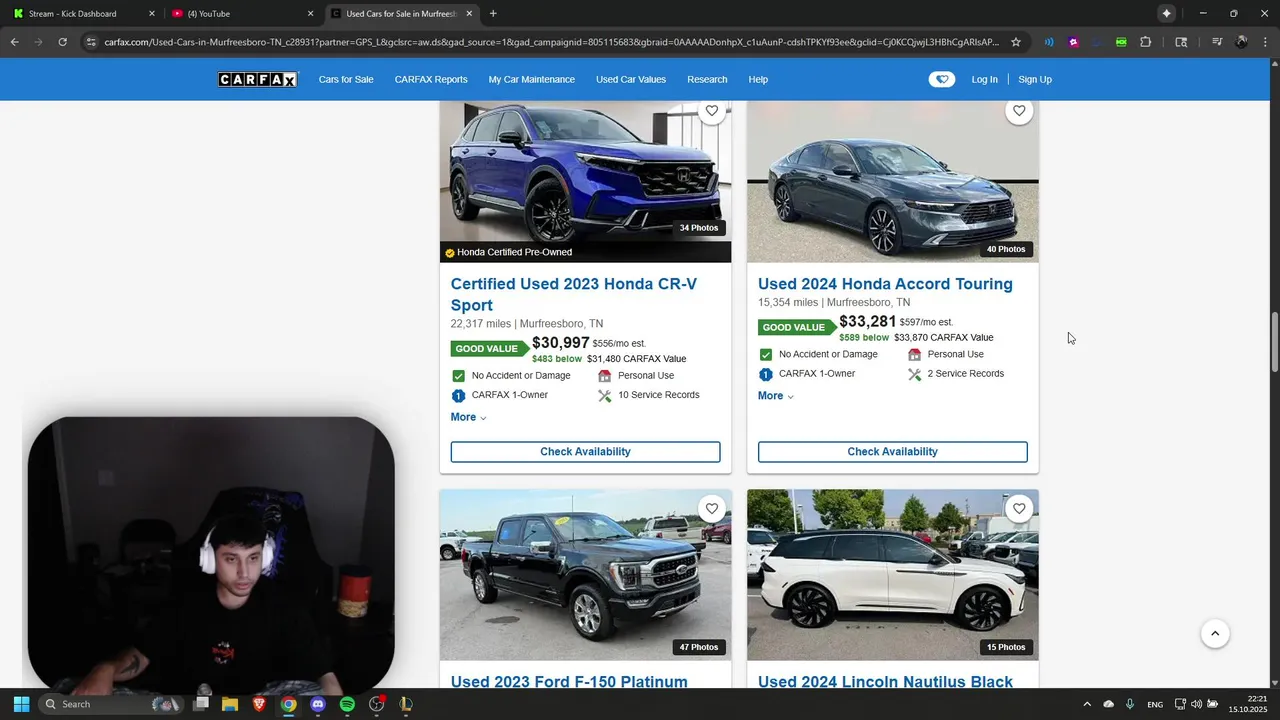The image size is (1280, 720).
Task: Check Availability for the Honda Accord Touring
Action: tap(892, 452)
